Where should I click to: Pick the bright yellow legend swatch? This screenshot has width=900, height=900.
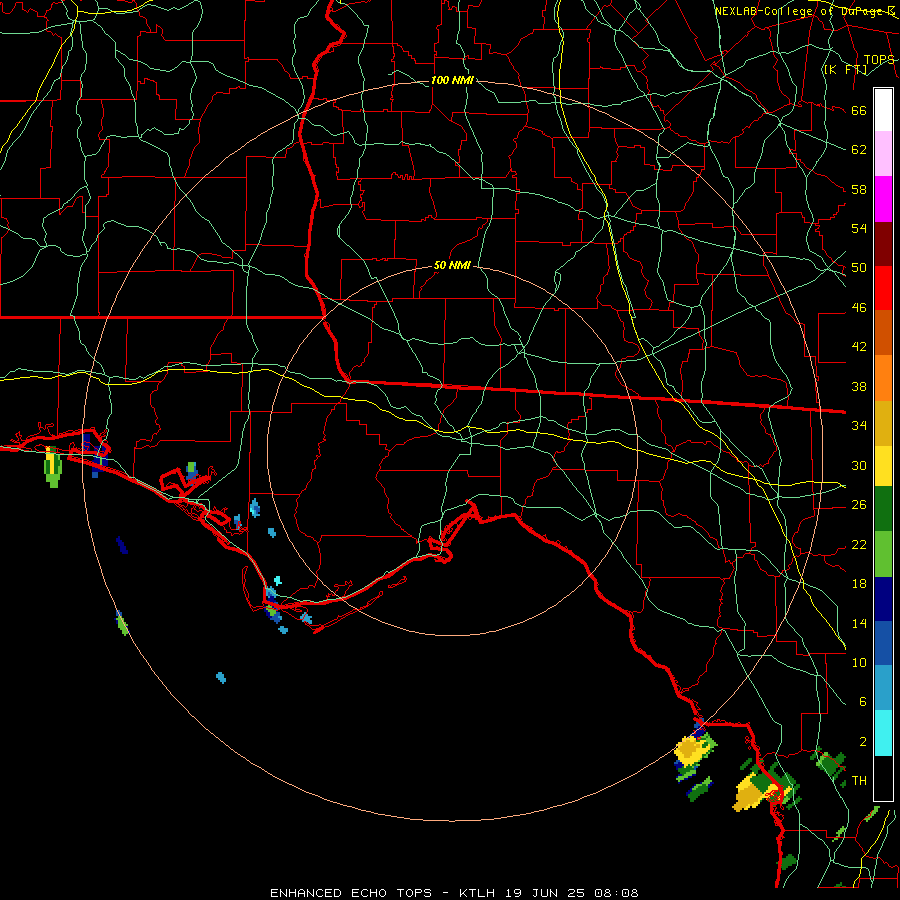pyautogui.click(x=883, y=465)
